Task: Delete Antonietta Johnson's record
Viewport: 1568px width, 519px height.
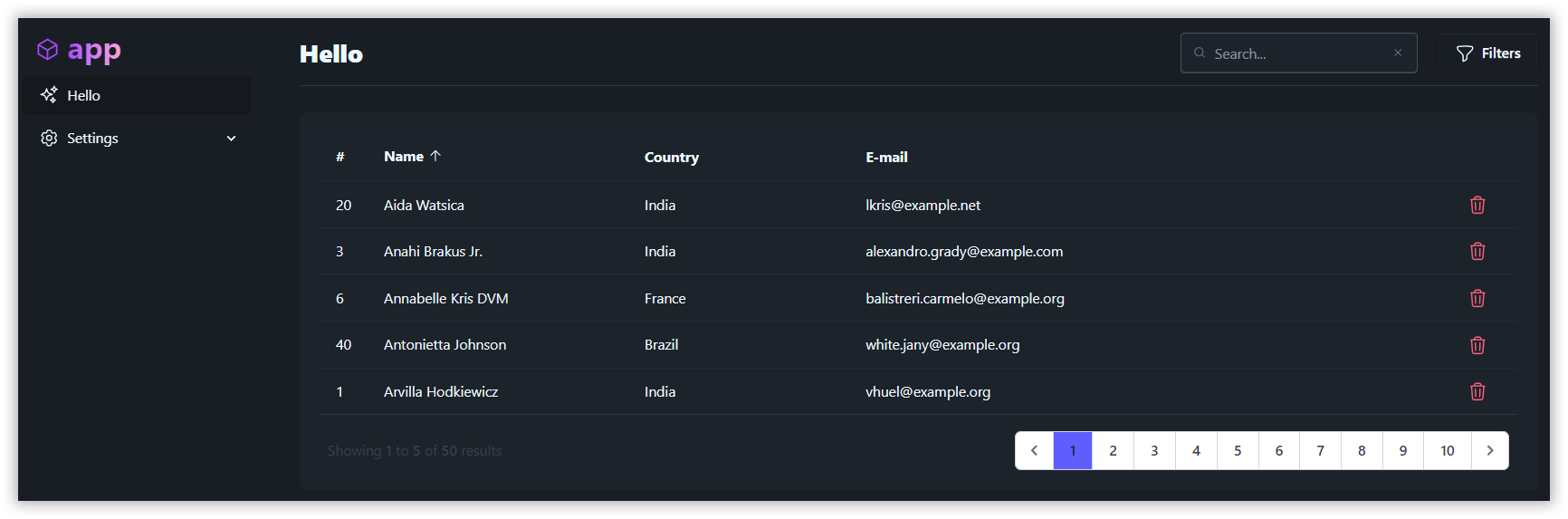Action: click(x=1477, y=345)
